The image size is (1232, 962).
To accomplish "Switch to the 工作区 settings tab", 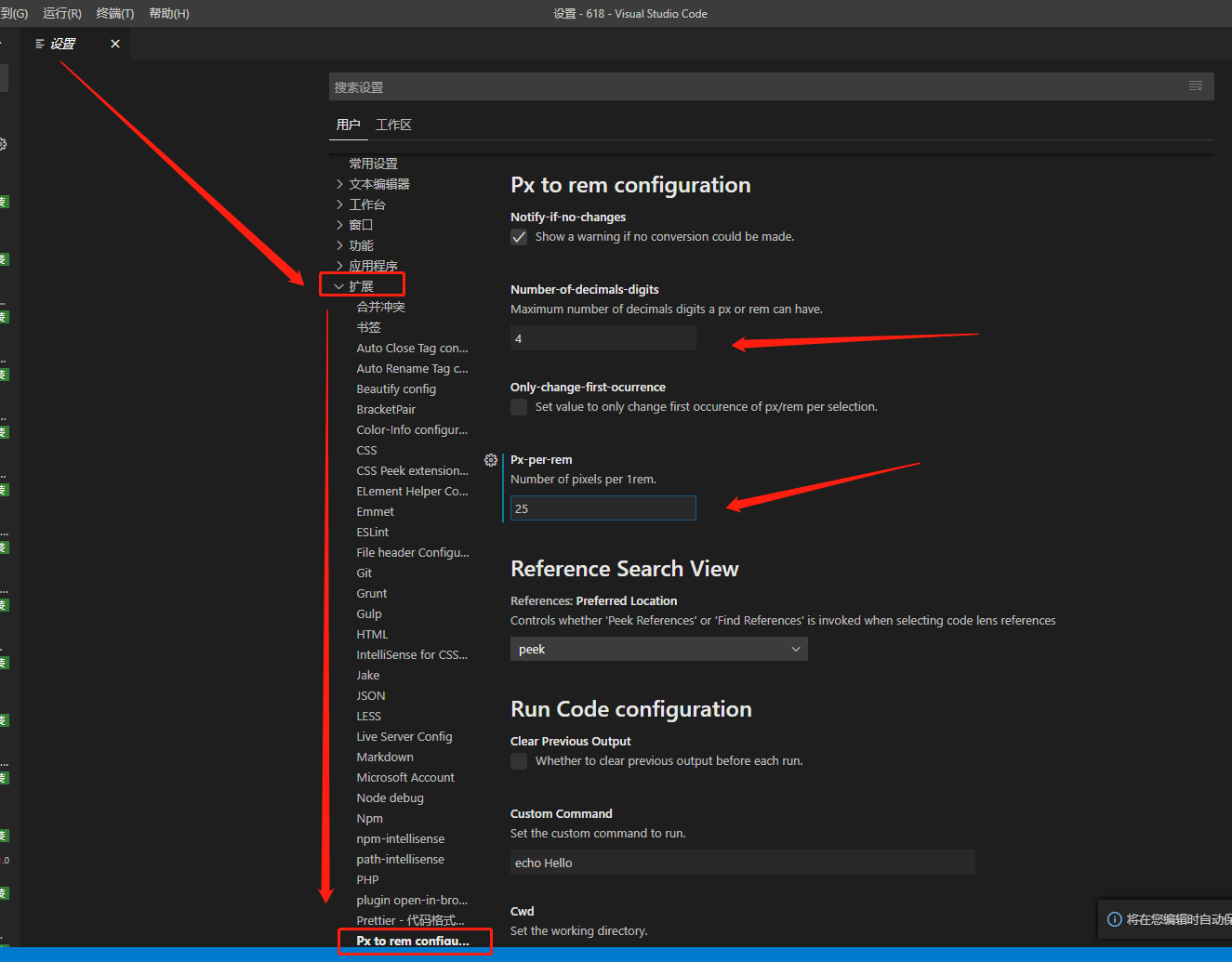I will [x=393, y=125].
